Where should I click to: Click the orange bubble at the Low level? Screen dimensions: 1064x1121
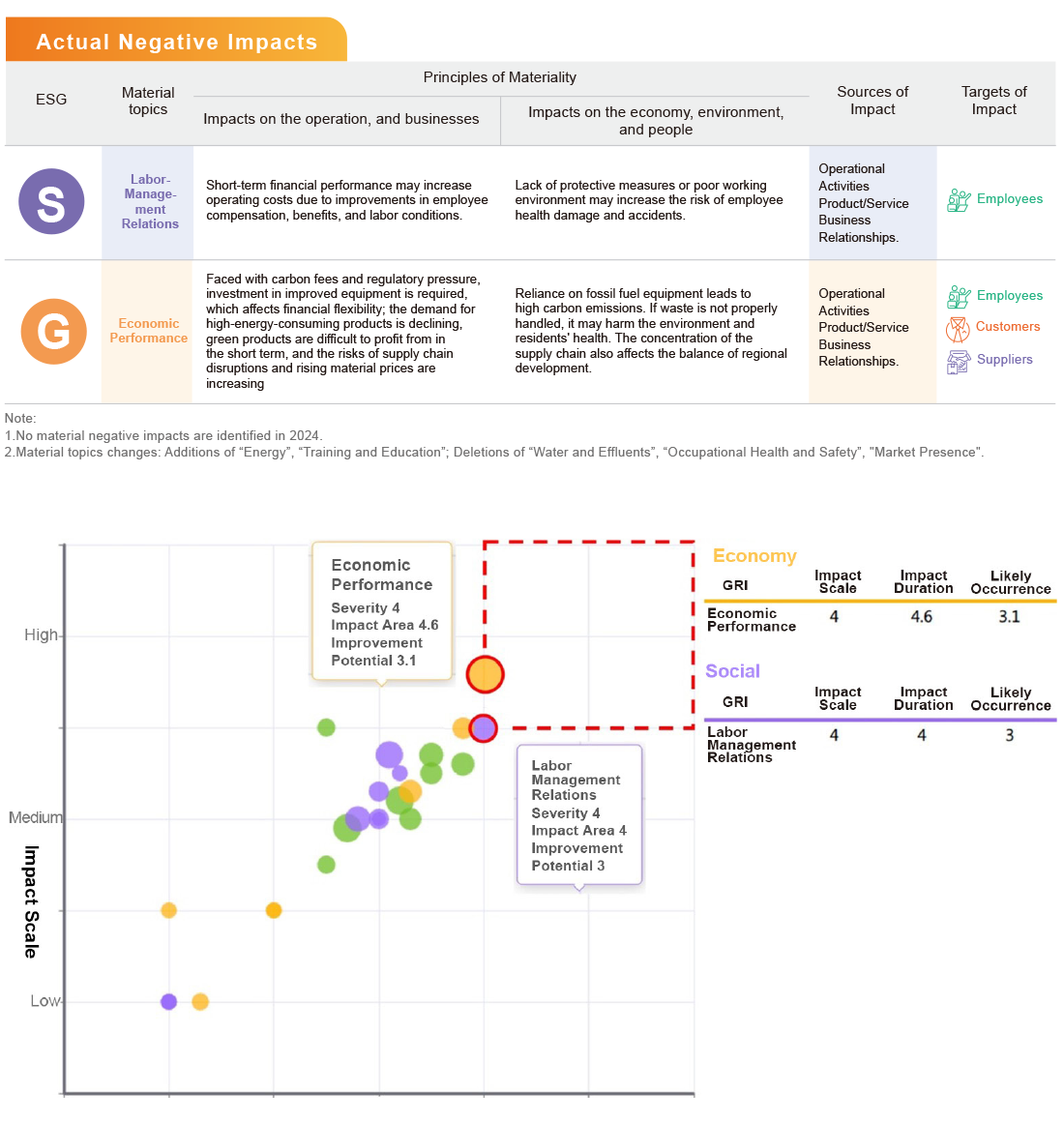point(200,1001)
